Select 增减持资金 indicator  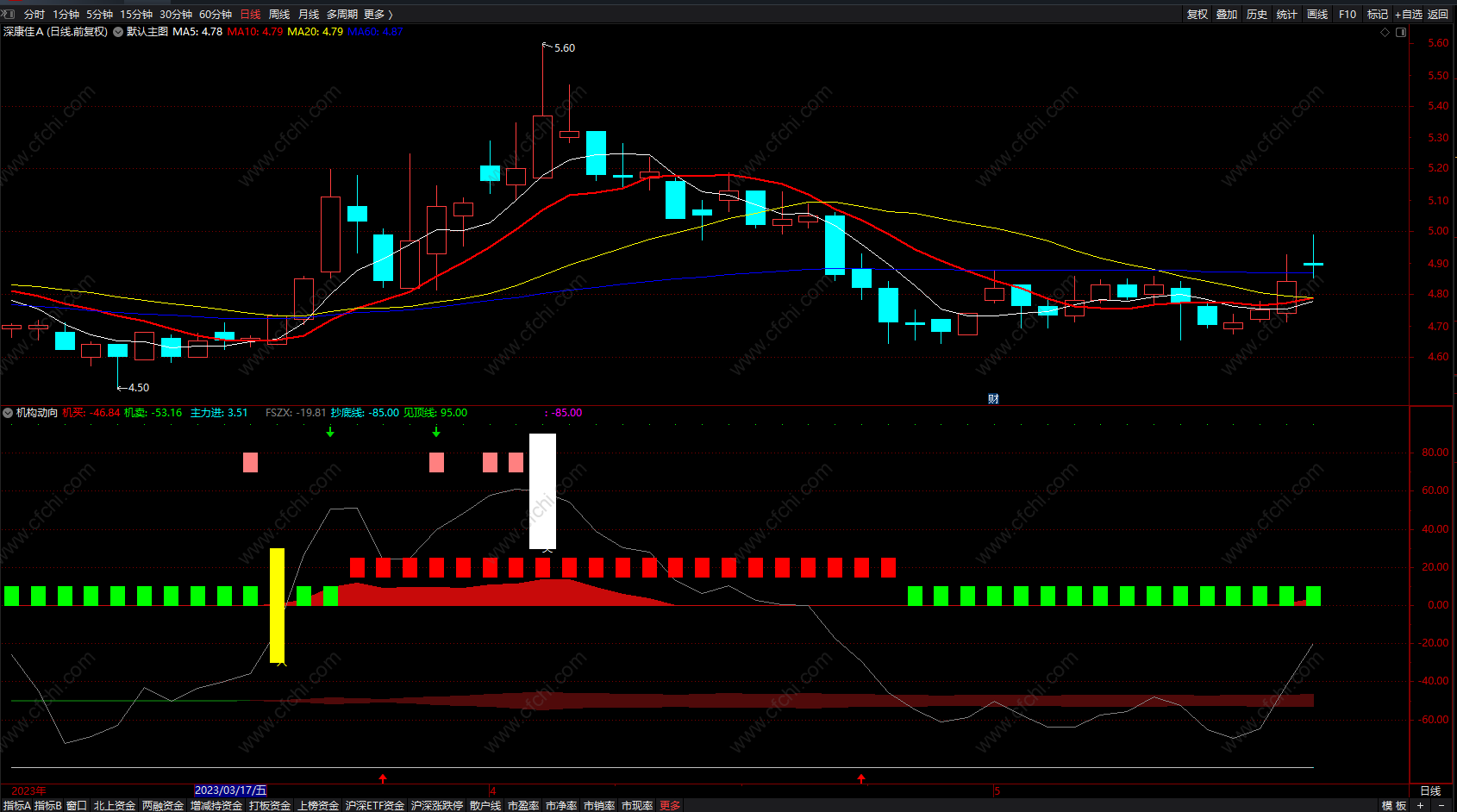(x=216, y=805)
